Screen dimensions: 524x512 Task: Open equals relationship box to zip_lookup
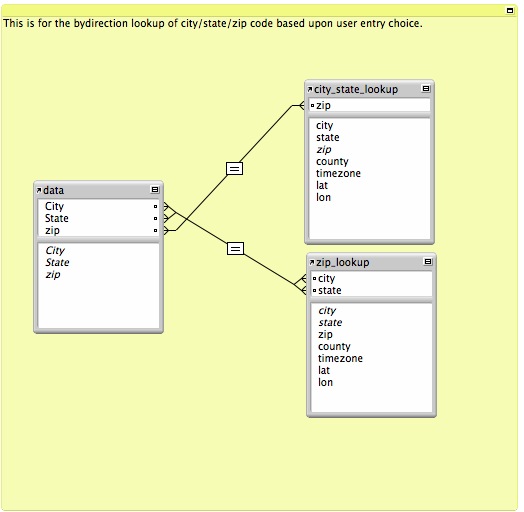click(x=235, y=249)
